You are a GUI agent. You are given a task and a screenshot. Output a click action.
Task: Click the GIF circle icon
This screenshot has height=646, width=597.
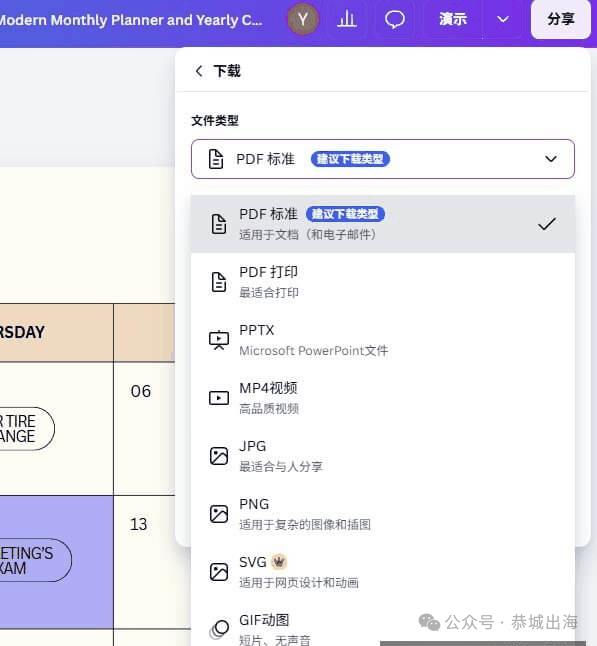[x=220, y=629]
